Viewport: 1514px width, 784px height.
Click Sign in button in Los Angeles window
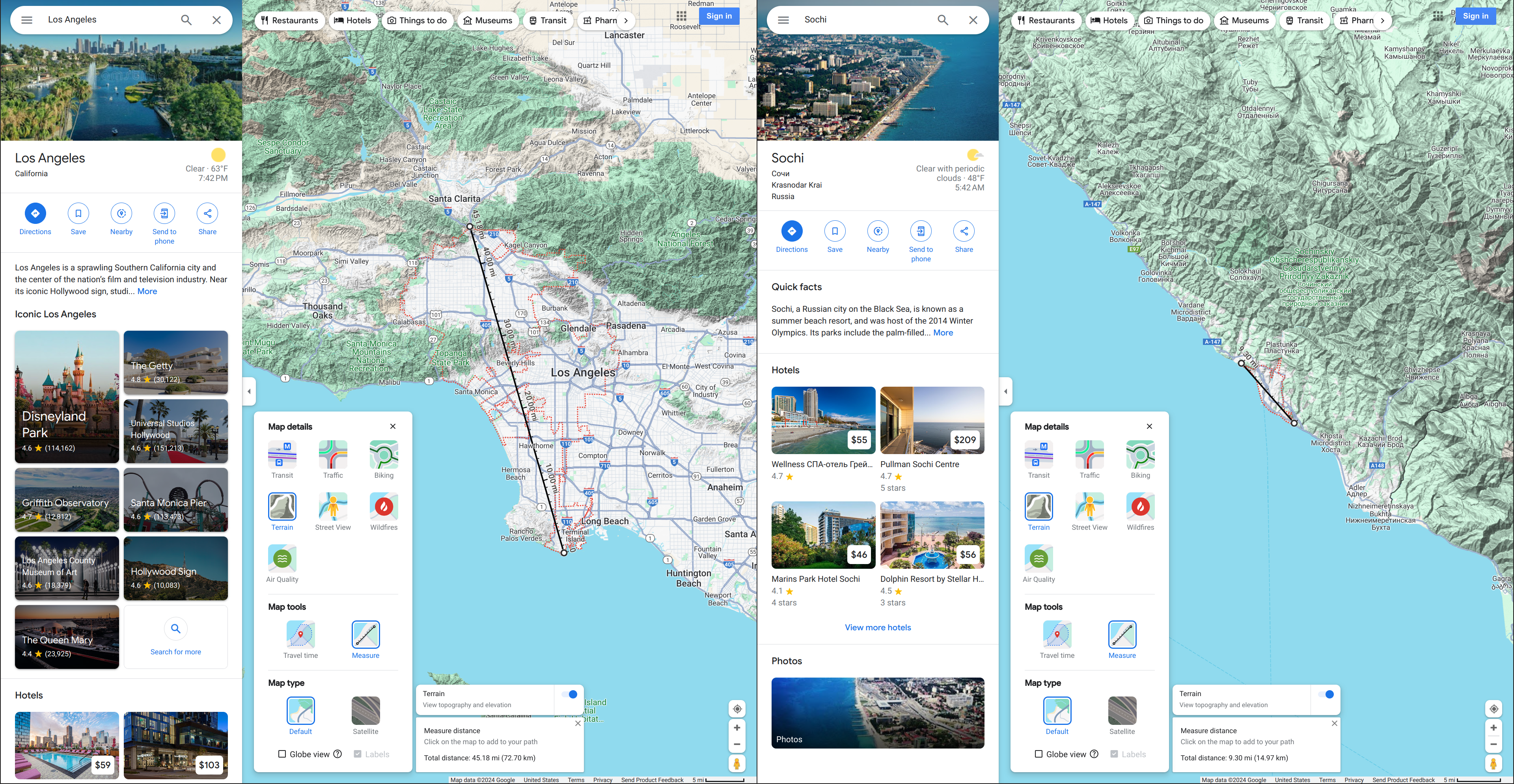(719, 17)
